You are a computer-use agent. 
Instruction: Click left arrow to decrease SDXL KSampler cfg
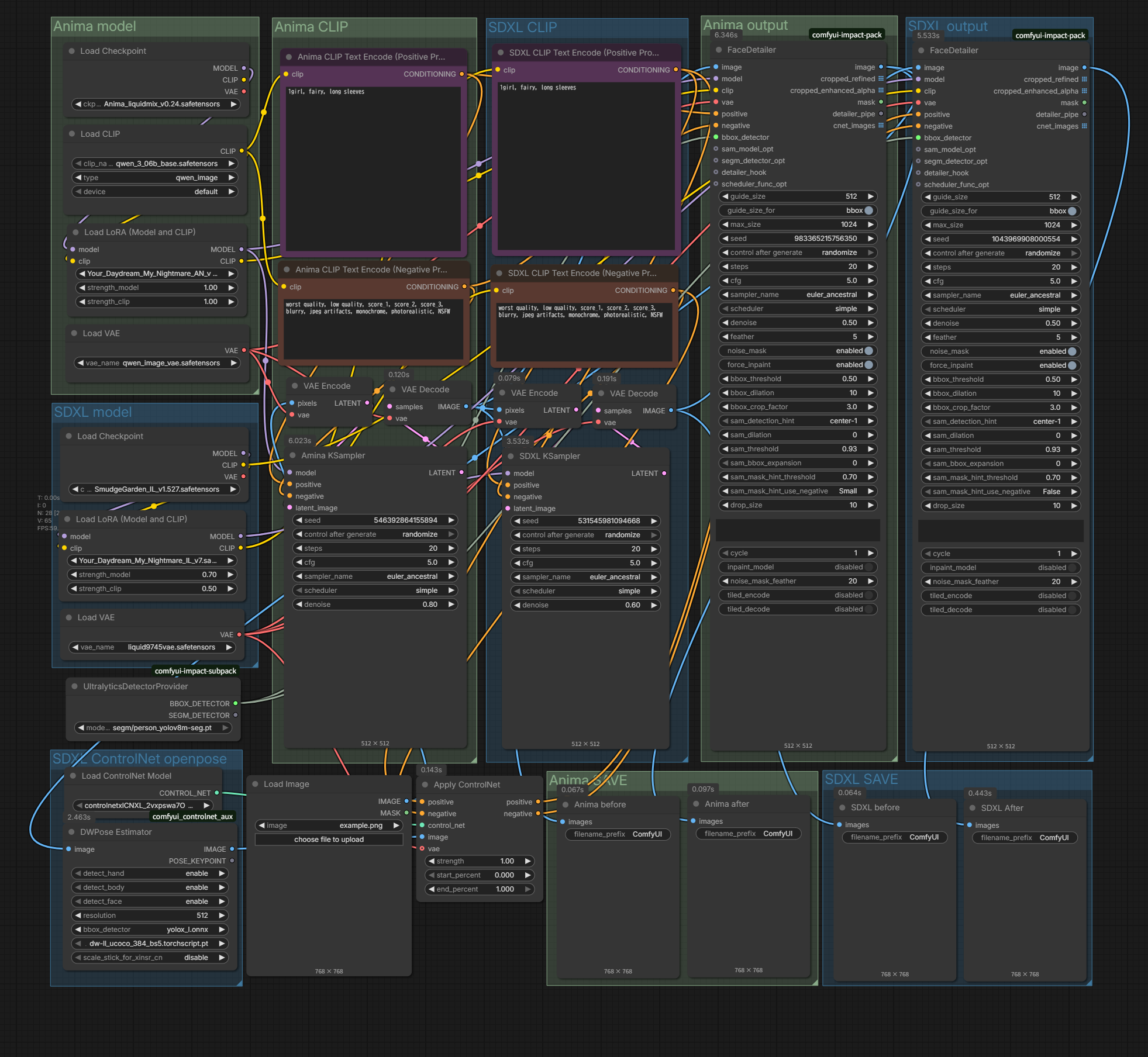click(x=517, y=563)
